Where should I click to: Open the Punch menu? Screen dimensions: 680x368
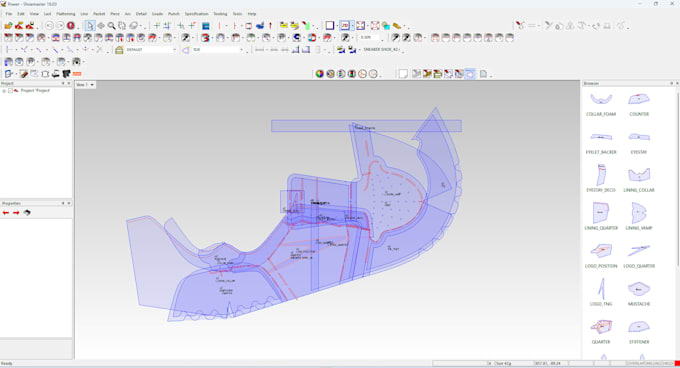[x=173, y=14]
